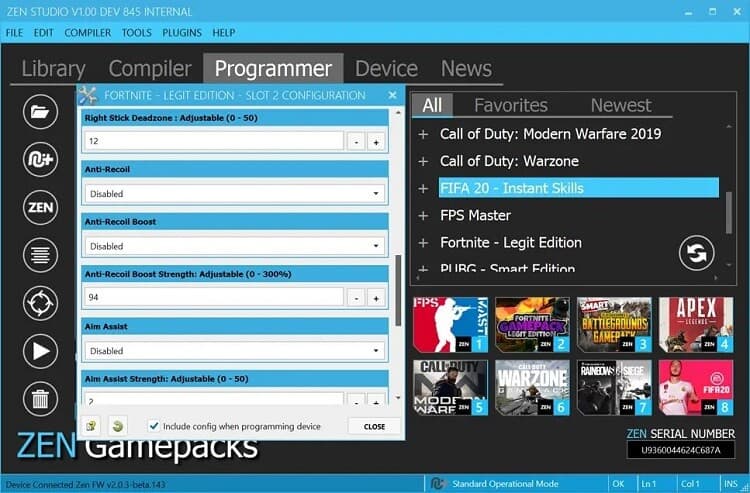The width and height of the screenshot is (750, 493).
Task: Show Newest gamepacks tab
Action: [x=621, y=105]
